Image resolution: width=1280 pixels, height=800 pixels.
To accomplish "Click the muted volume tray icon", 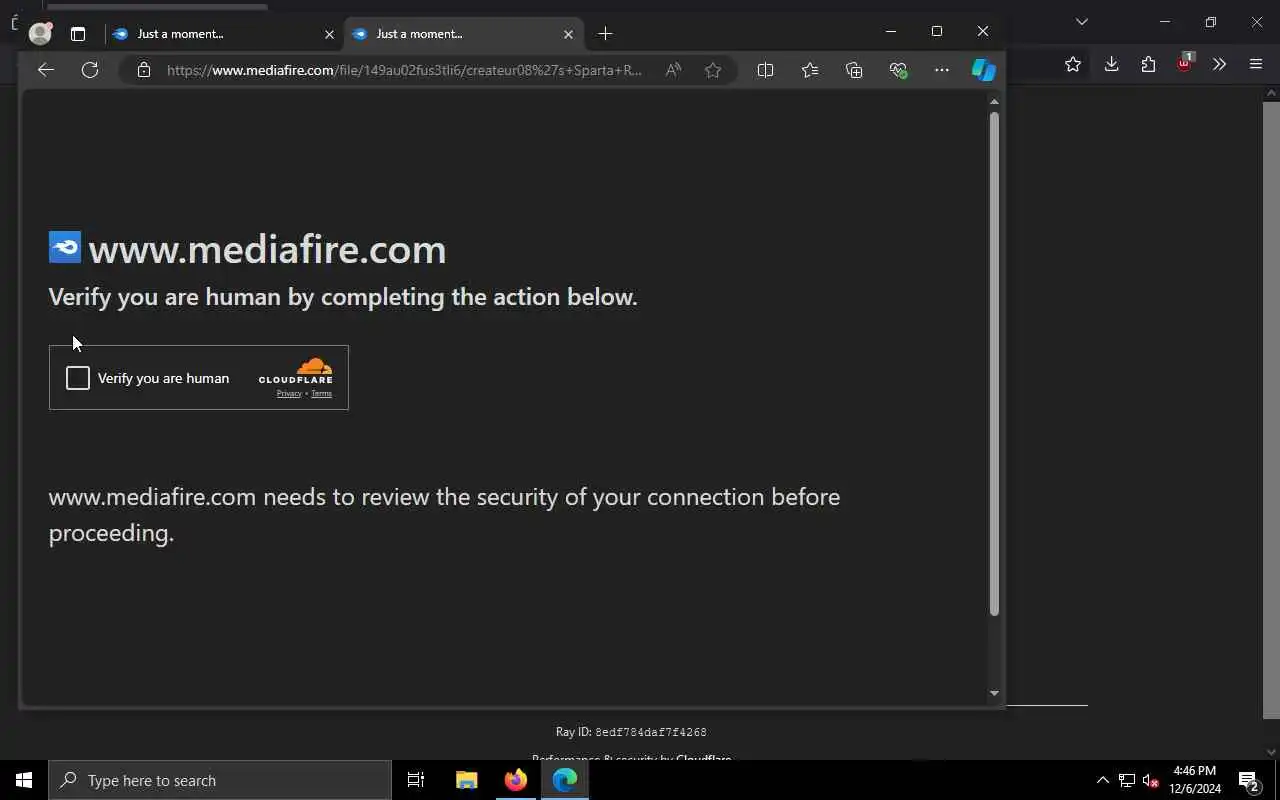I will coord(1151,780).
